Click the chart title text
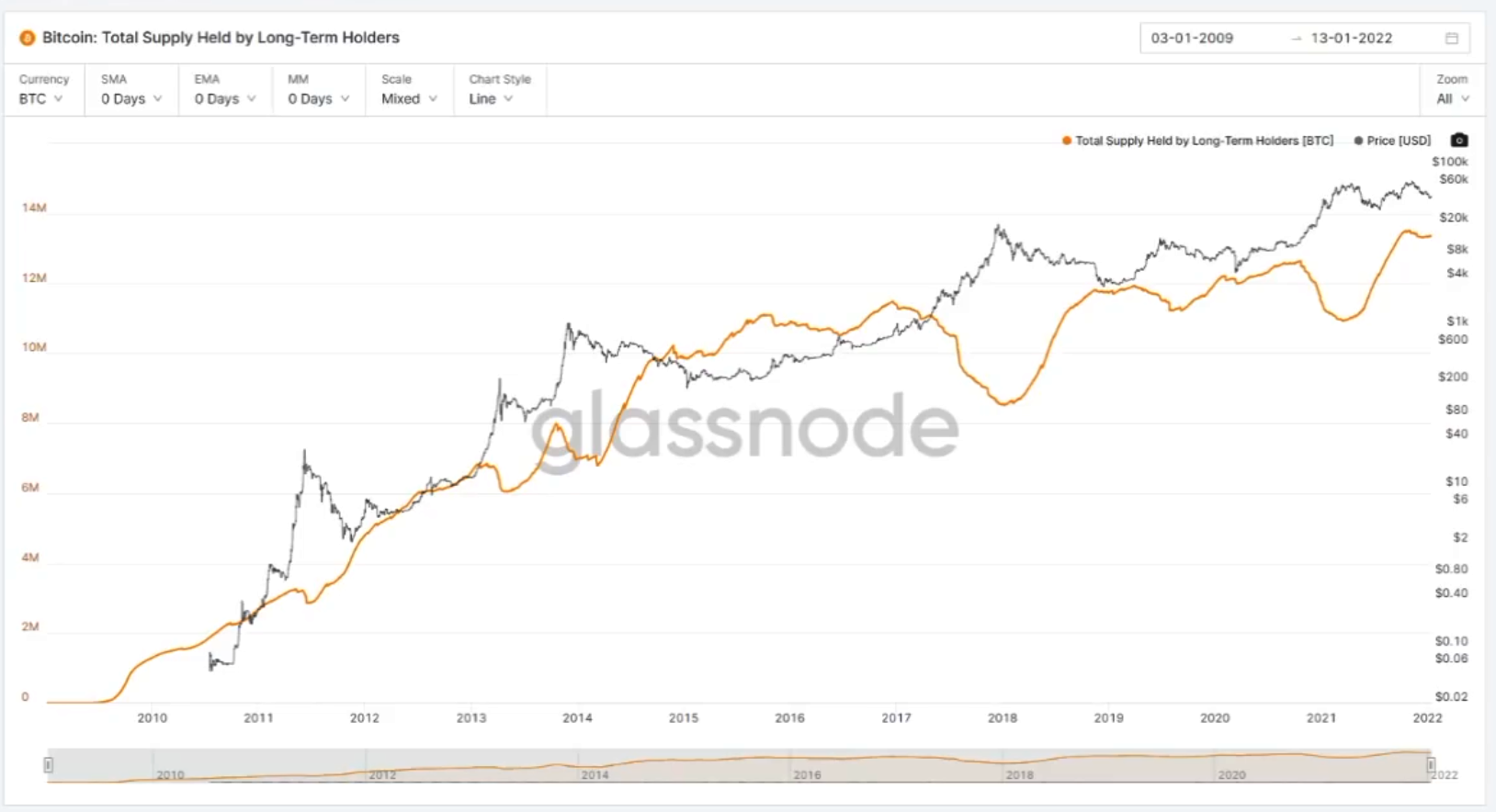This screenshot has height=812, width=1496. click(221, 38)
